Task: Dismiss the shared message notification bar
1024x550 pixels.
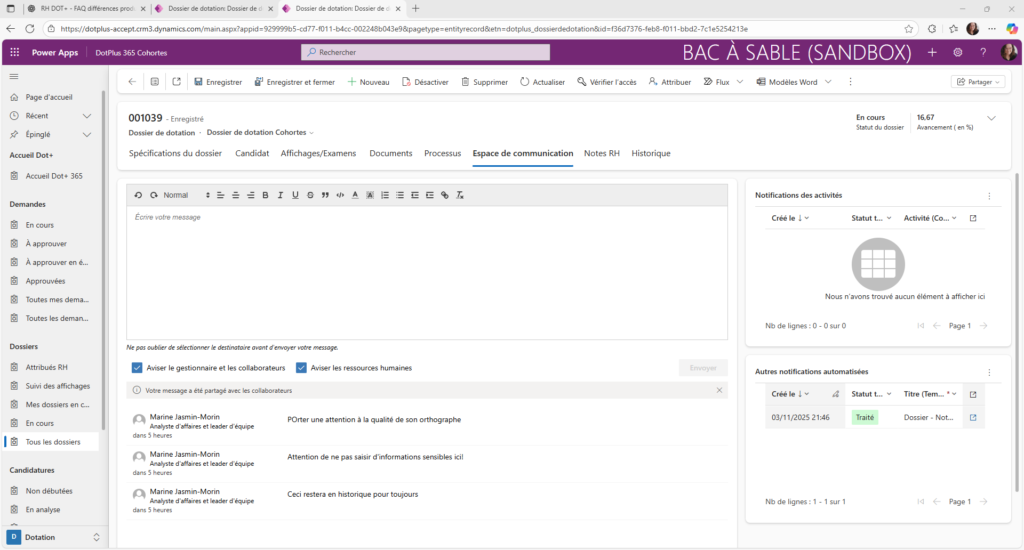Action: tap(720, 390)
